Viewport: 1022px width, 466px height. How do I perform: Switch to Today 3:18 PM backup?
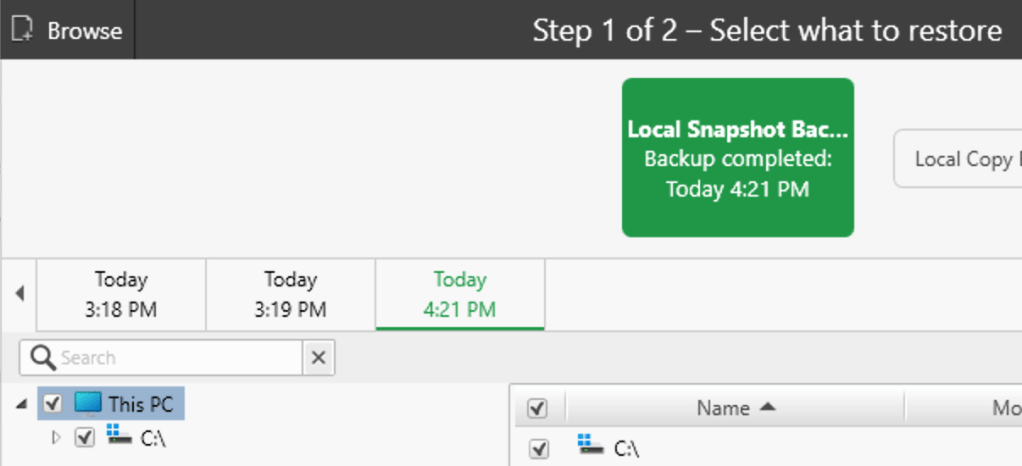[121, 294]
